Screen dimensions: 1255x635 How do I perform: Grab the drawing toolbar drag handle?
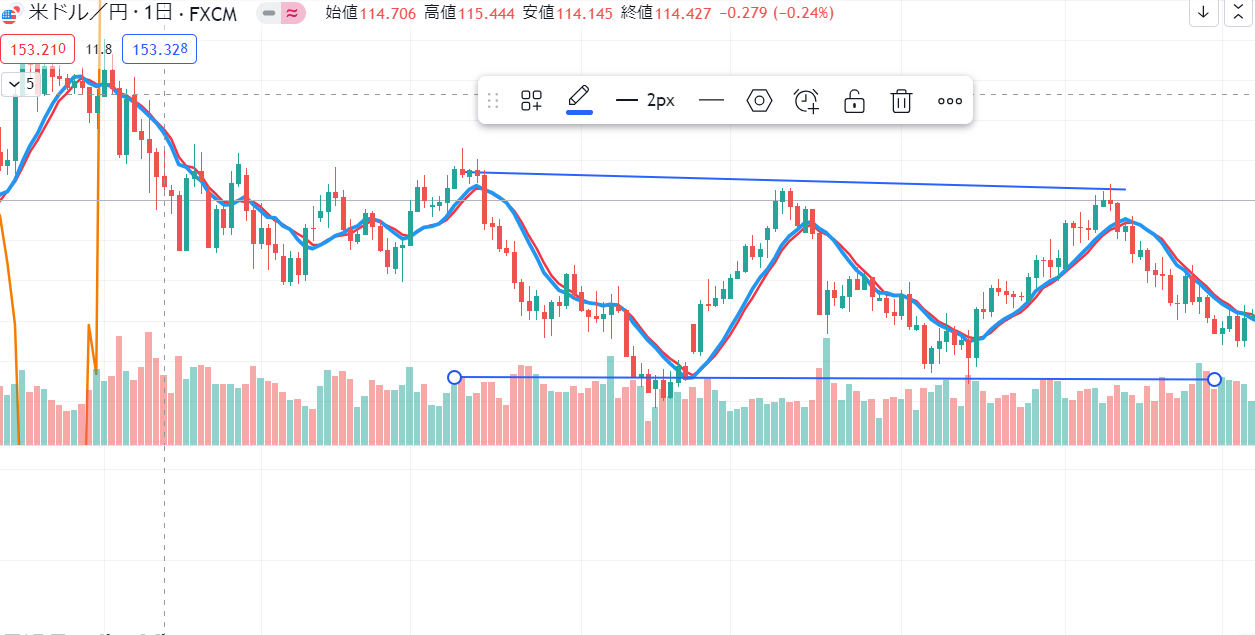pyautogui.click(x=492, y=100)
